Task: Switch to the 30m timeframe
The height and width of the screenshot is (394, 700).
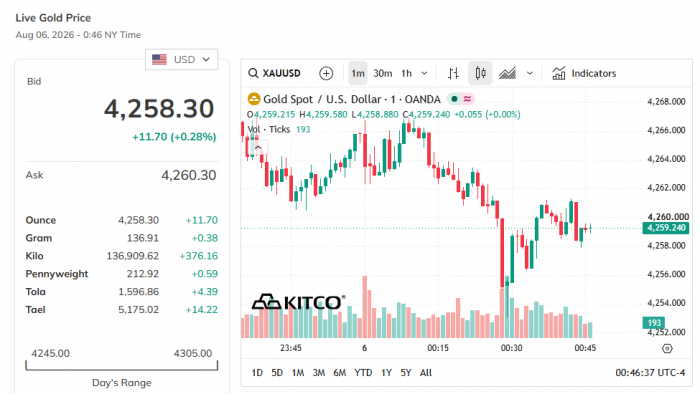Action: click(x=383, y=73)
